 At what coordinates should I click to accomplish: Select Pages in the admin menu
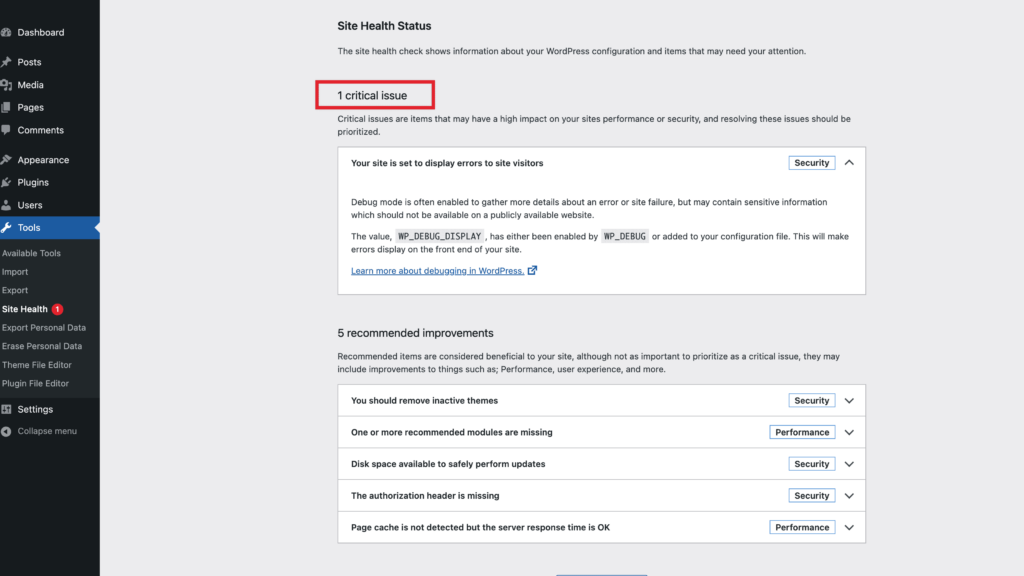31,107
